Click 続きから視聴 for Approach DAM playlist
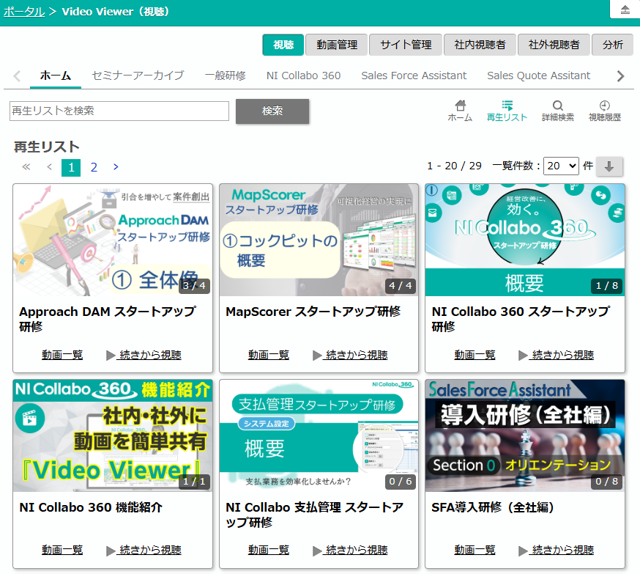Image resolution: width=640 pixels, height=574 pixels. tap(144, 355)
